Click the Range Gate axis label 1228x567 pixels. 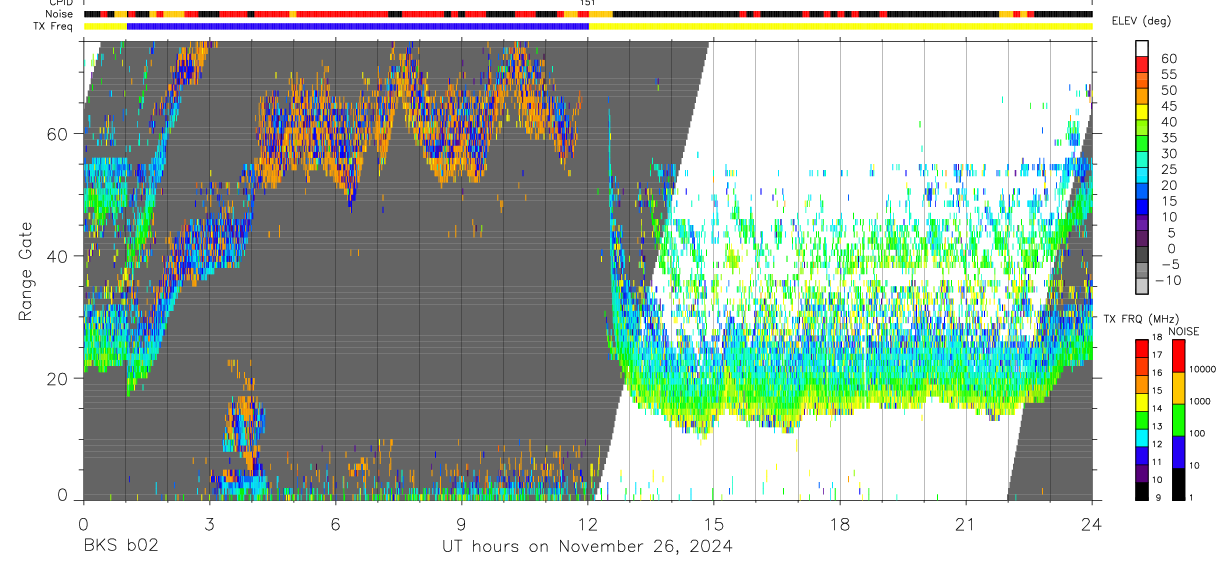tap(25, 272)
